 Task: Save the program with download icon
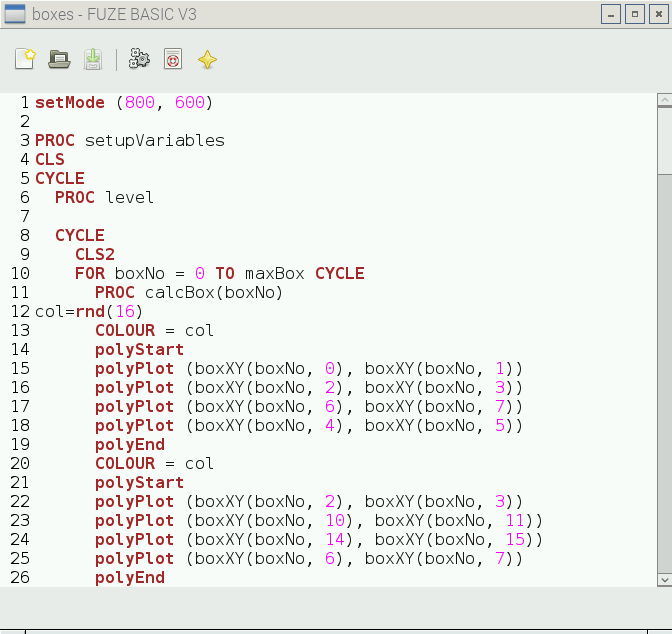pos(93,59)
